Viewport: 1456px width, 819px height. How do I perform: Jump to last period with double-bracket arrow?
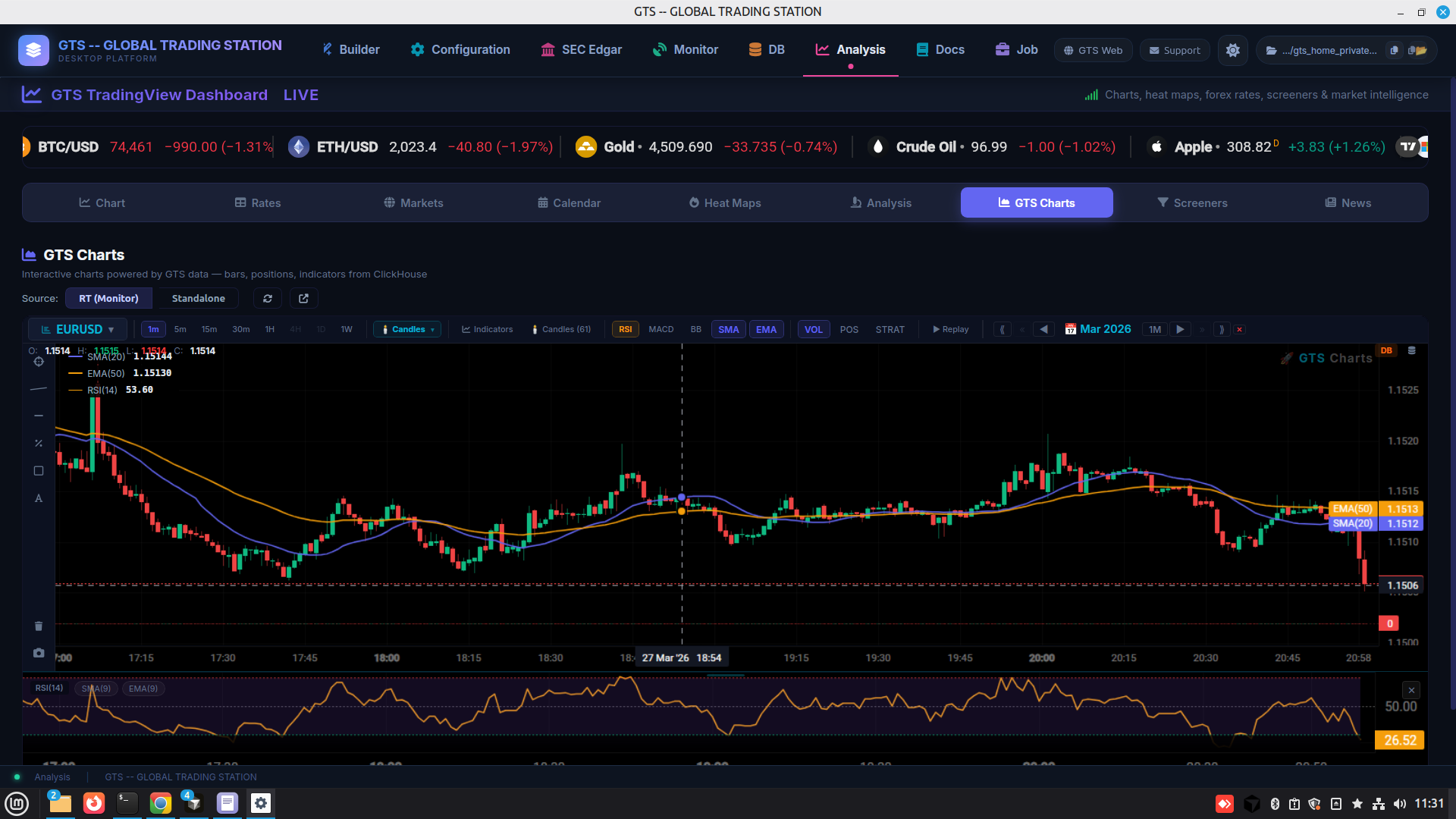1221,329
